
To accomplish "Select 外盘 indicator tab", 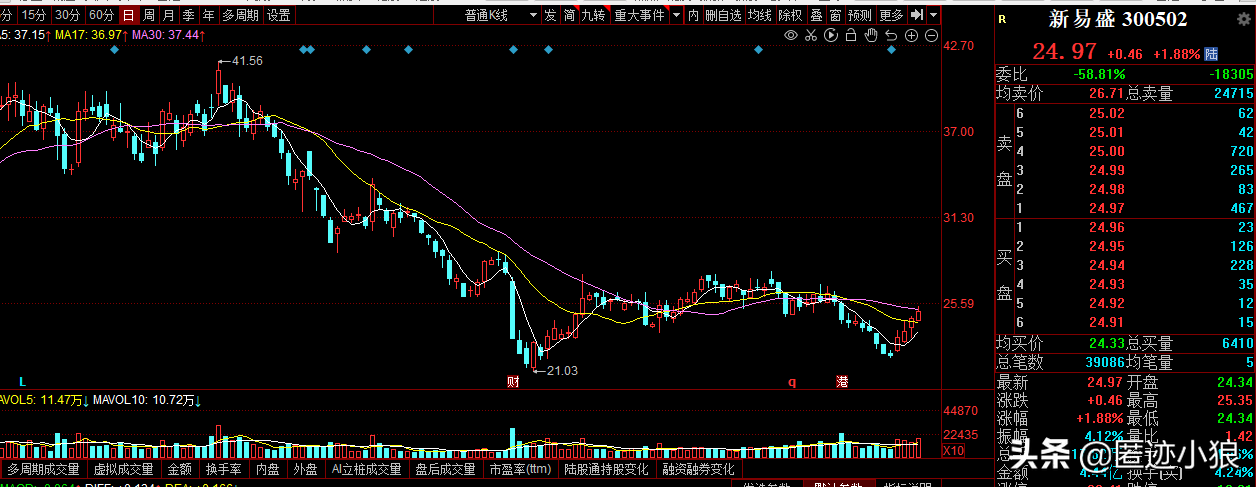I will 305,469.
